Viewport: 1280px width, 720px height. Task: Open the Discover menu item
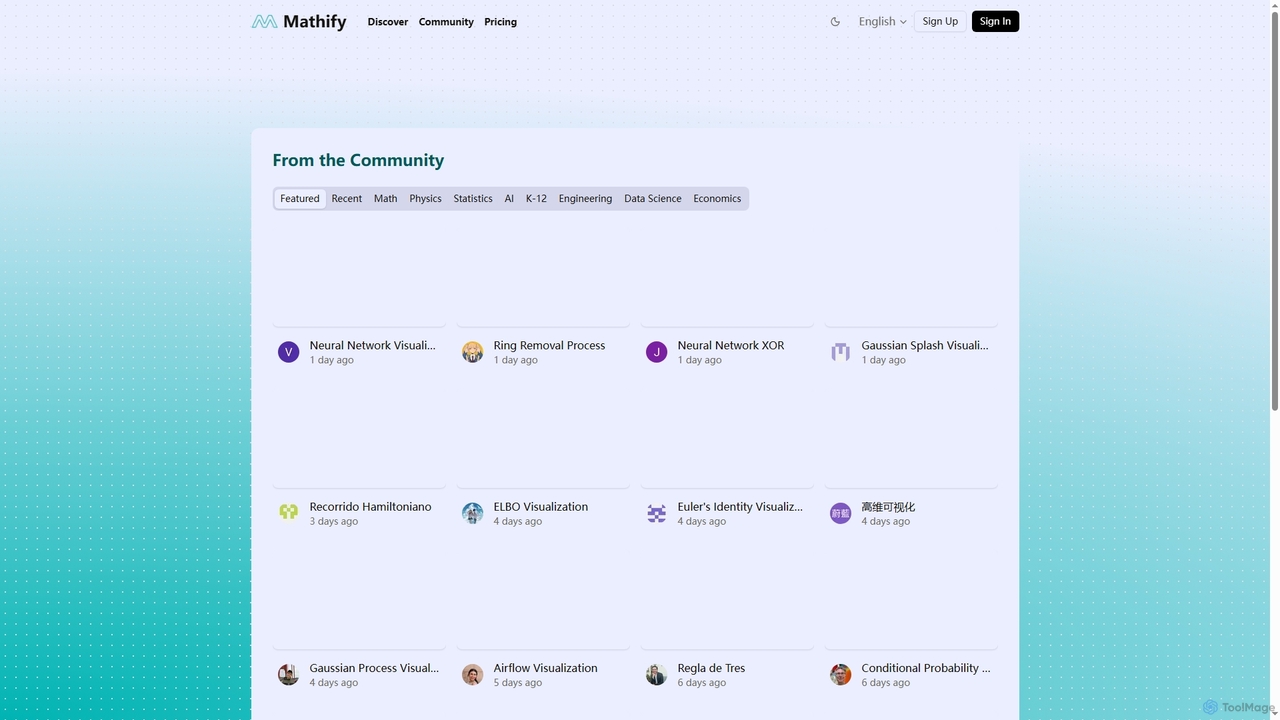pos(388,21)
